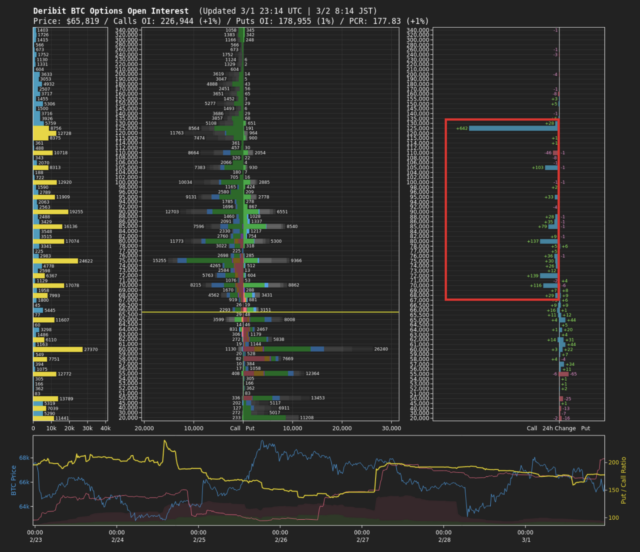The width and height of the screenshot is (640, 552).
Task: Click the yellow bar labeled 19255
Action: (50, 212)
